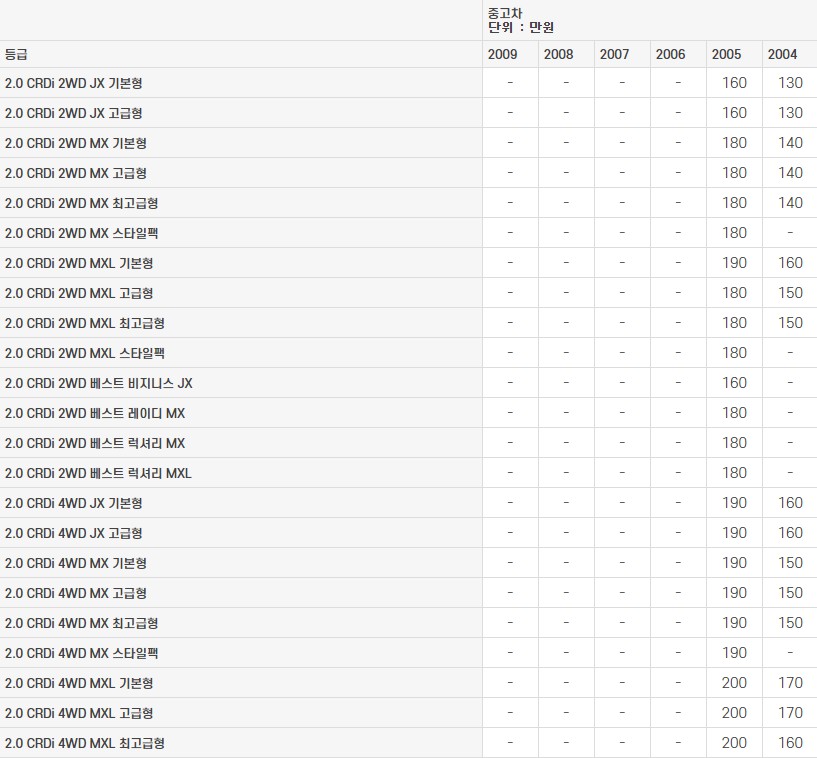Click 2004 price 170 for 4WD MXL 고급형
This screenshot has width=817, height=758.
pos(790,713)
